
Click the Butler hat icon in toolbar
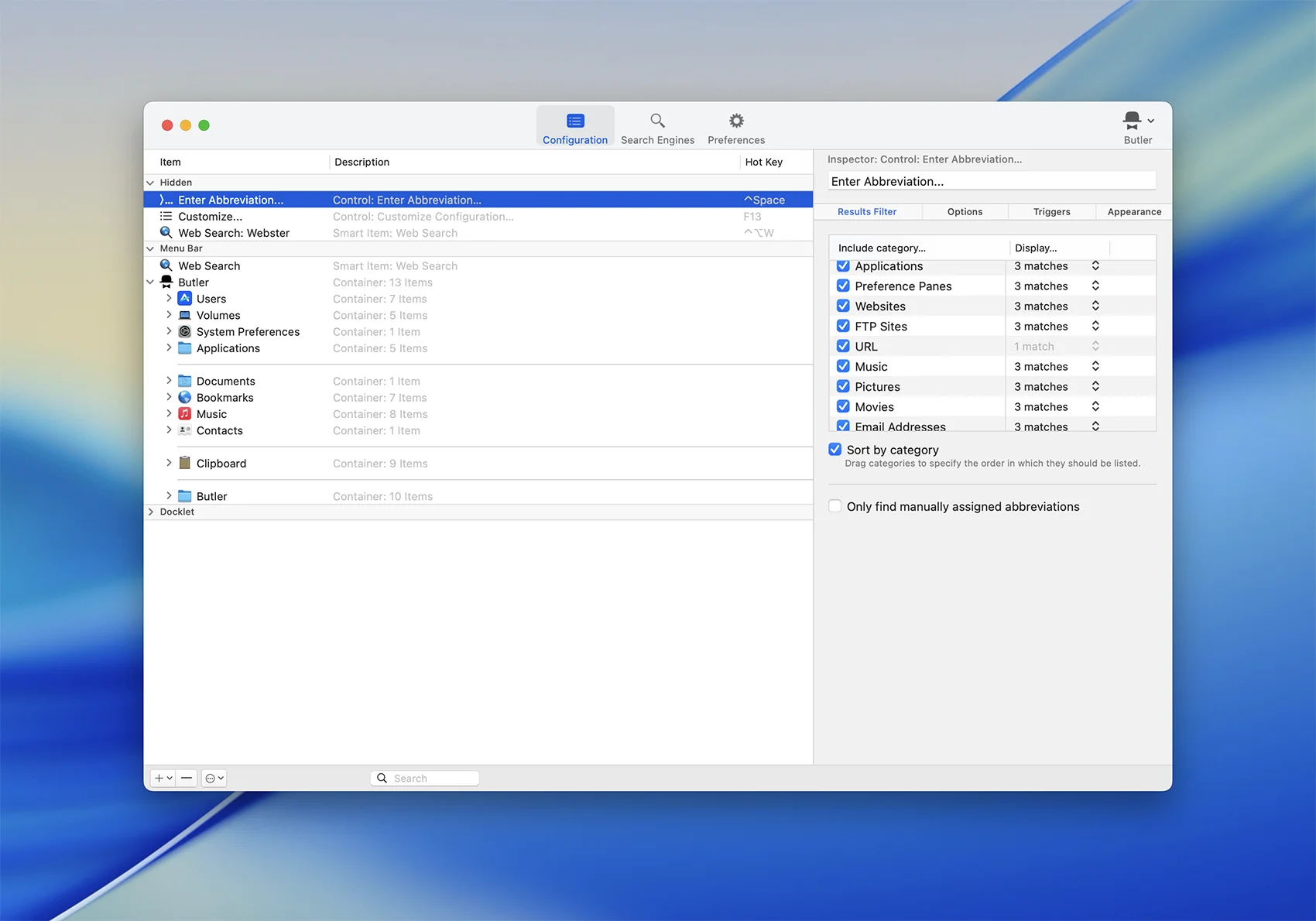1133,121
